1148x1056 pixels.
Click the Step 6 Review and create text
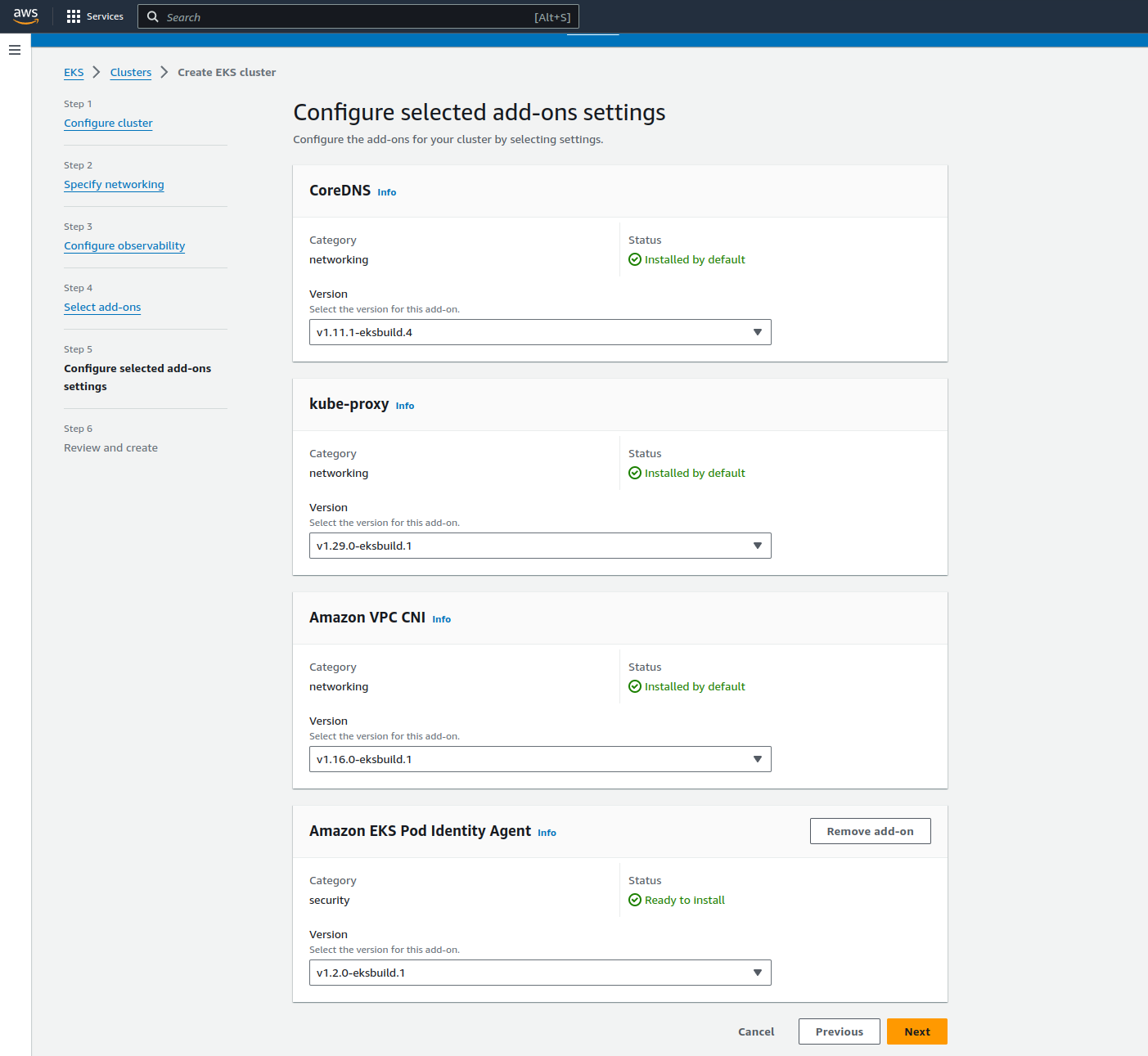[111, 447]
